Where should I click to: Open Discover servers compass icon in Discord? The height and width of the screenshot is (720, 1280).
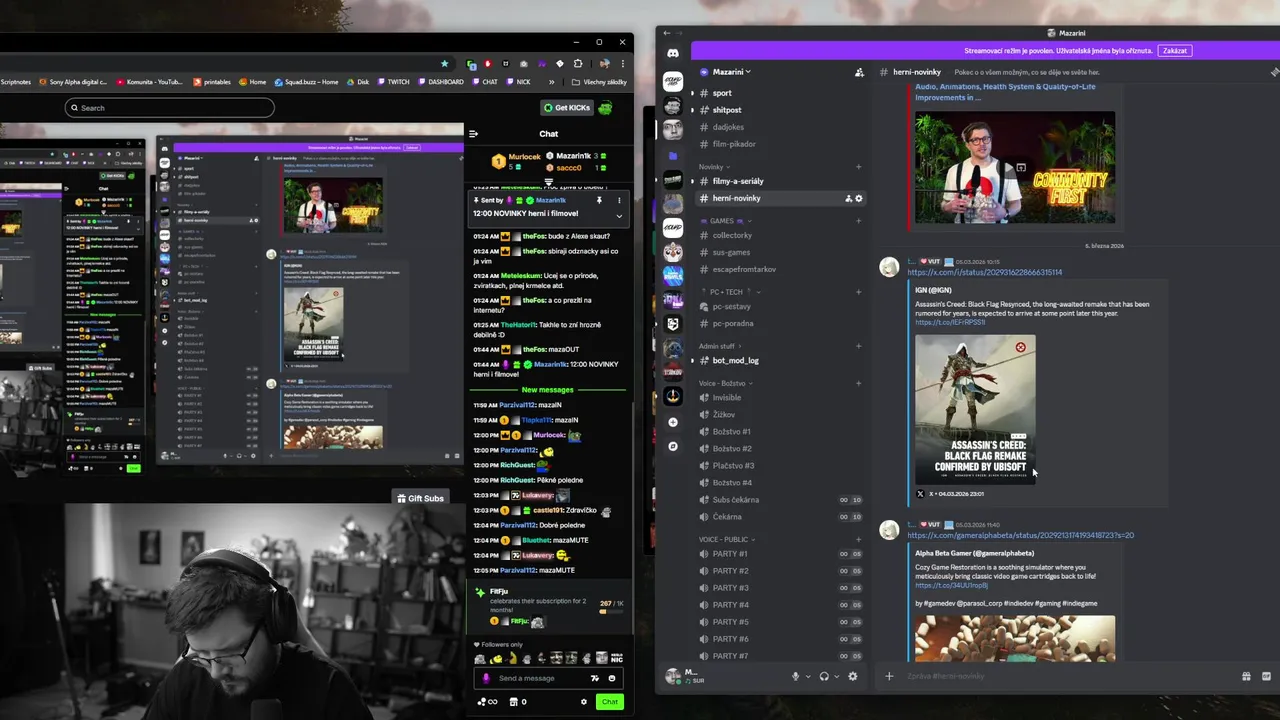673,446
